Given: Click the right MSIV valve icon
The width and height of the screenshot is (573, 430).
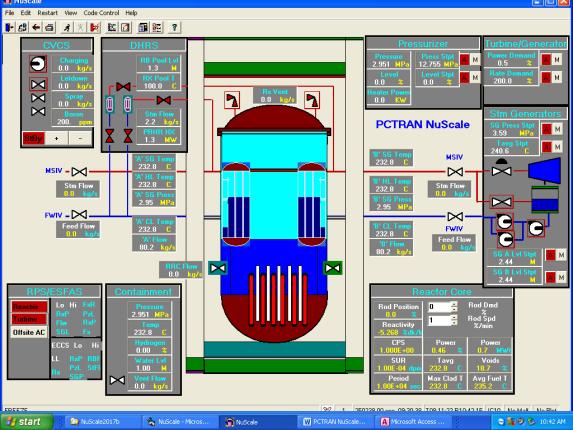Looking at the screenshot, I should click(455, 171).
